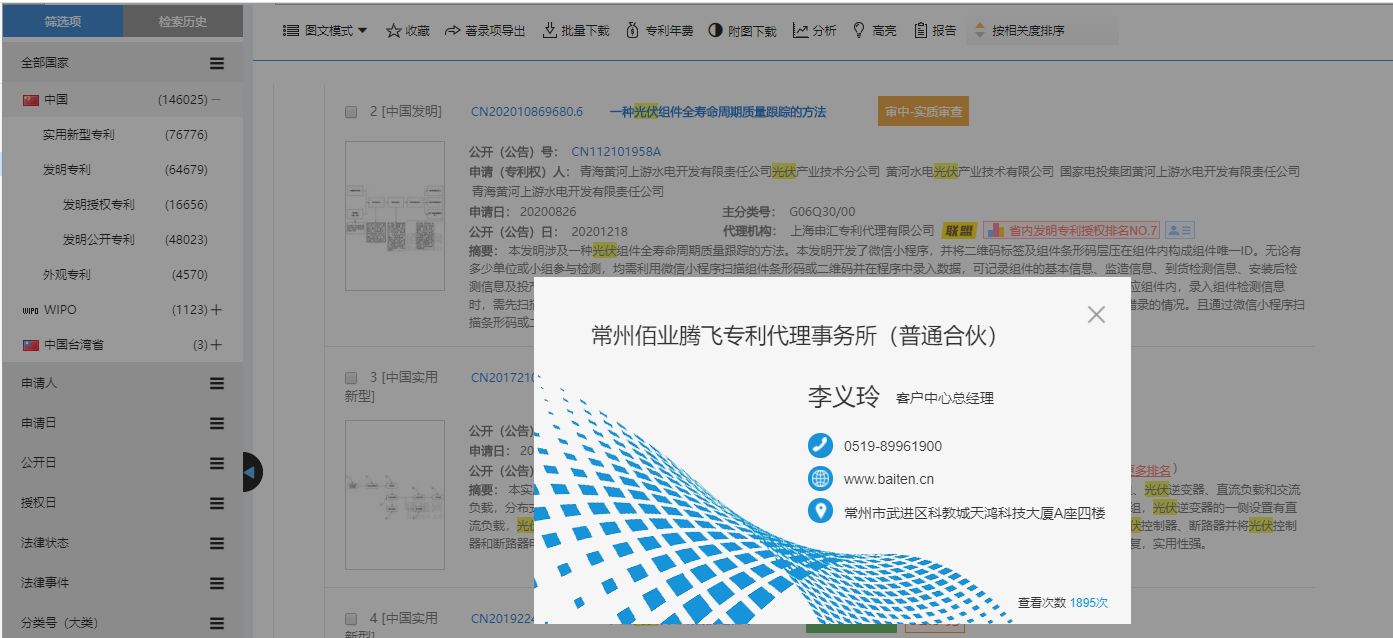Screen dimensions: 1393x638
Task: Open the 申请人 filter menu icon
Action: [217, 383]
